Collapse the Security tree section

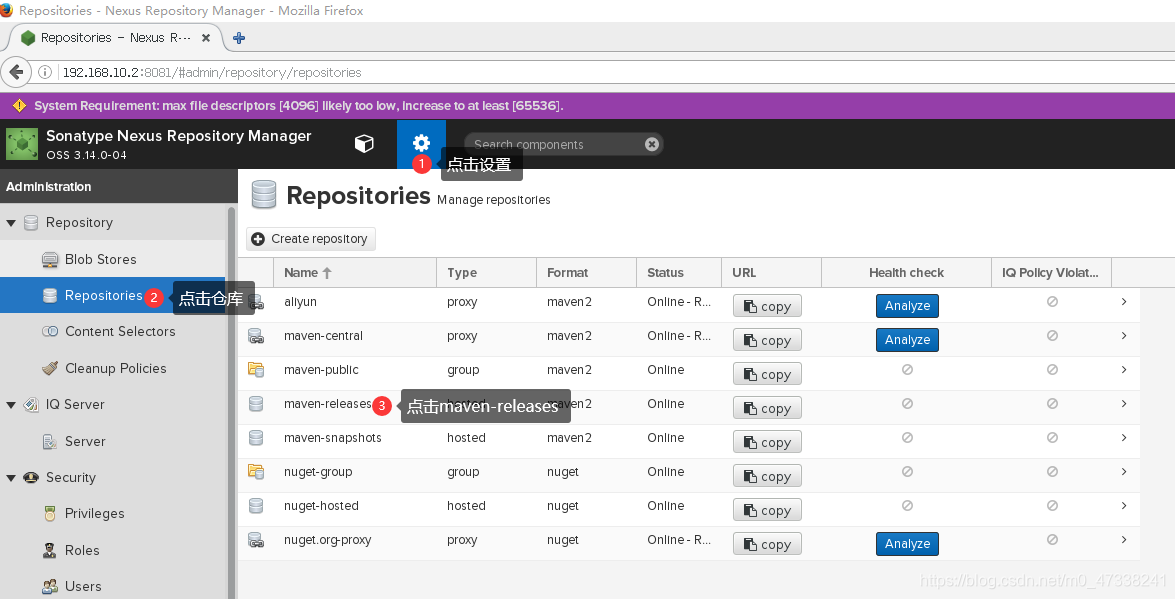[11, 478]
